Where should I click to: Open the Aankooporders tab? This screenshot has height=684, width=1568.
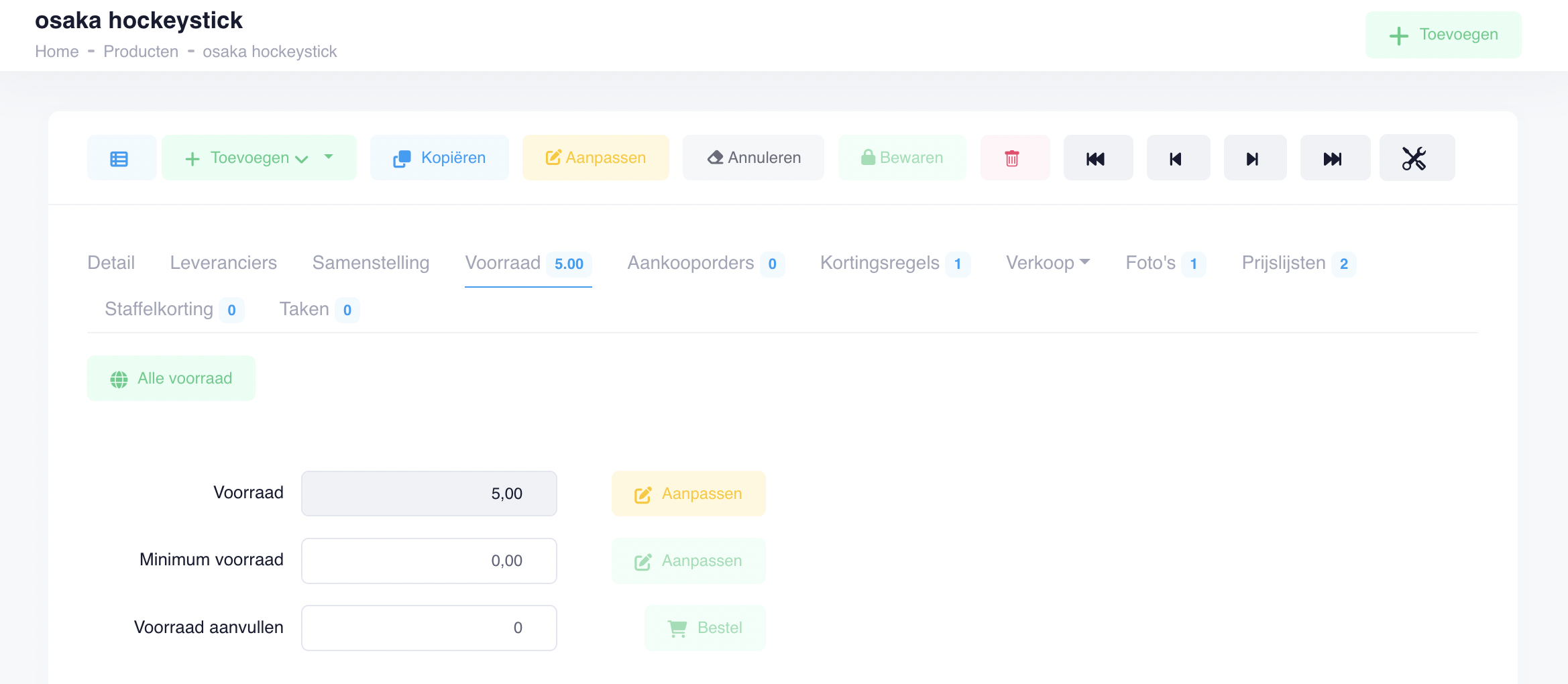[x=706, y=263]
